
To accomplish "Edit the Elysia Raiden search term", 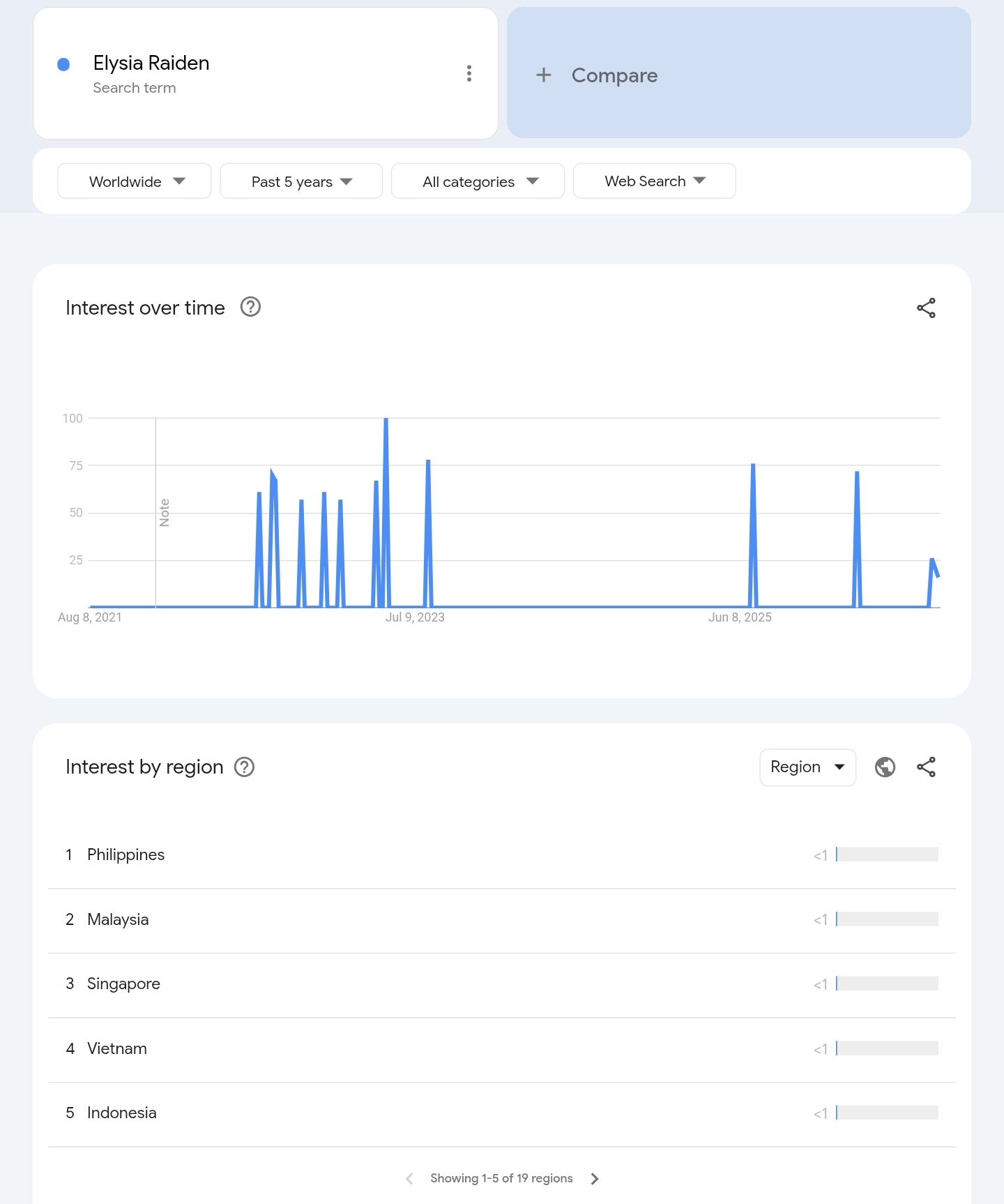I will click(x=151, y=63).
